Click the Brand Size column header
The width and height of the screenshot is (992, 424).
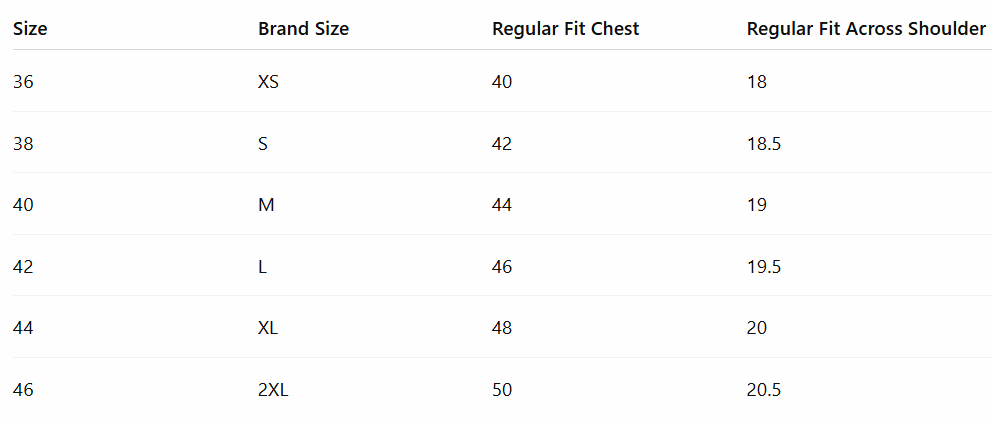(x=303, y=29)
